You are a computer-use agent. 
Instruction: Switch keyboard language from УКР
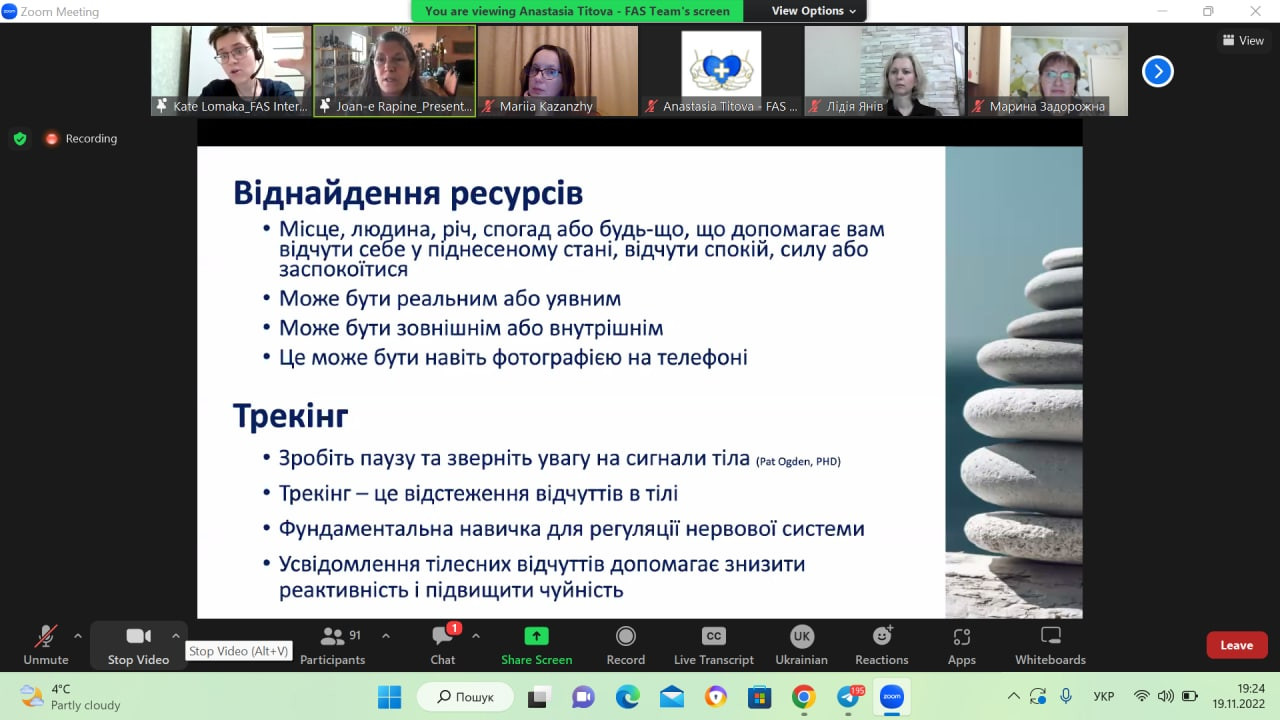1104,696
